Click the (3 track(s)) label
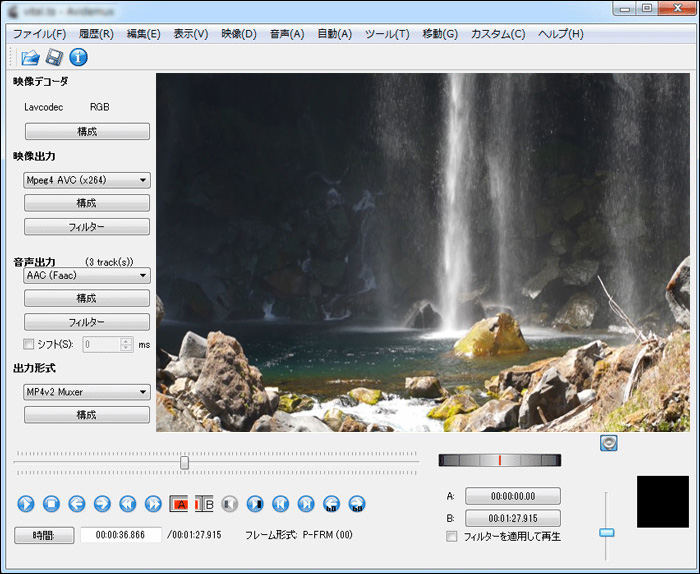 109,262
